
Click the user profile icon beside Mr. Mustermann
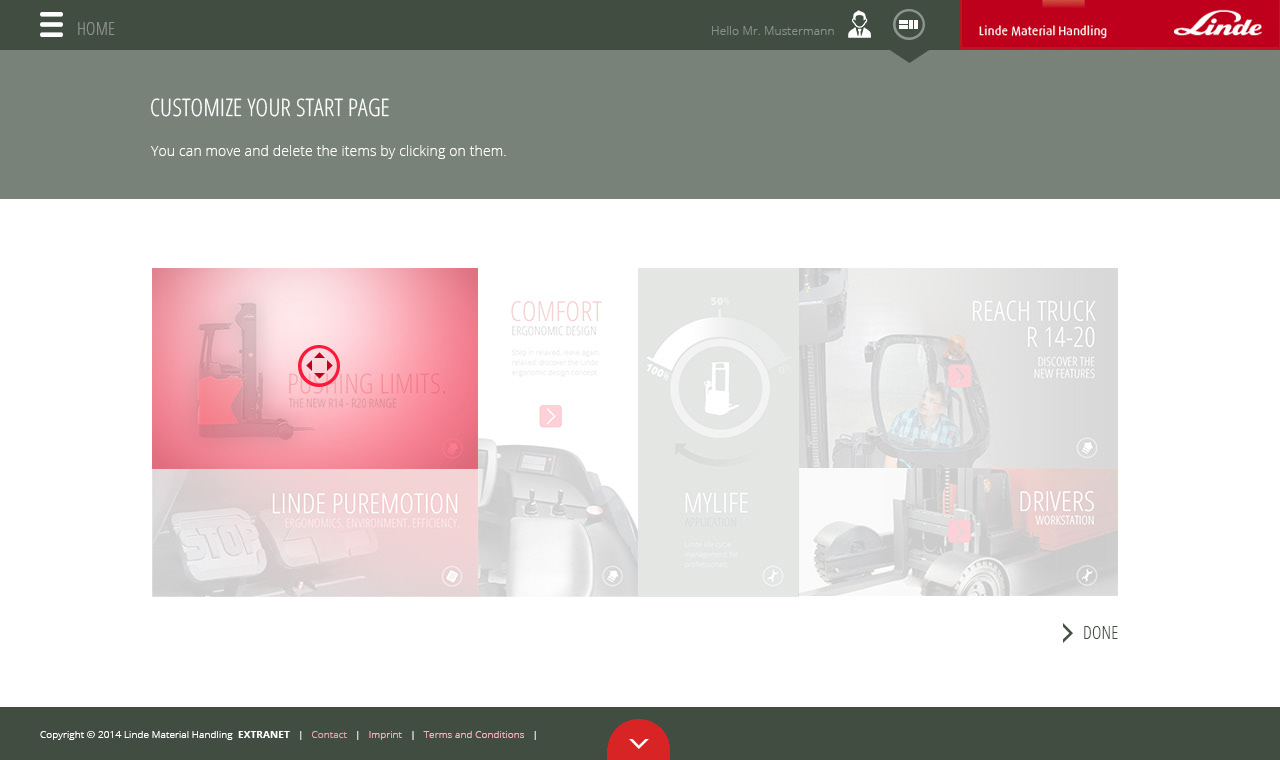point(859,25)
